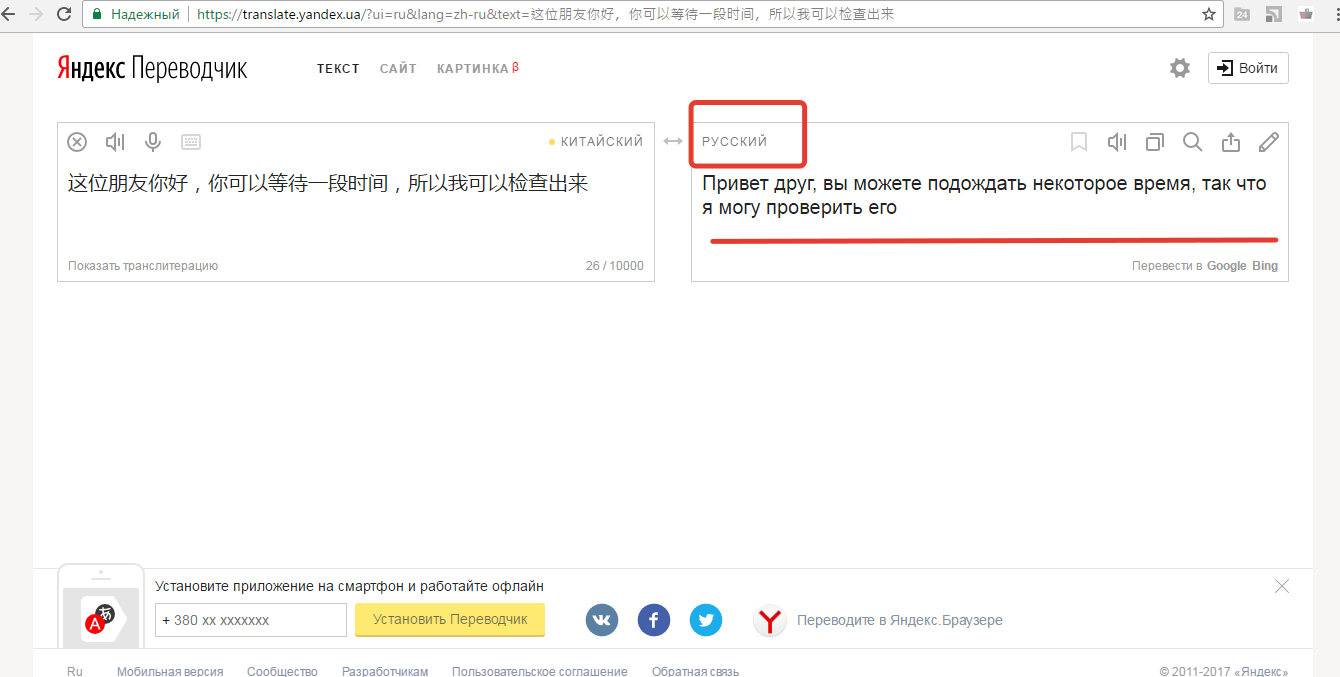Start voice input with the microphone icon
1340x677 pixels.
(153, 142)
